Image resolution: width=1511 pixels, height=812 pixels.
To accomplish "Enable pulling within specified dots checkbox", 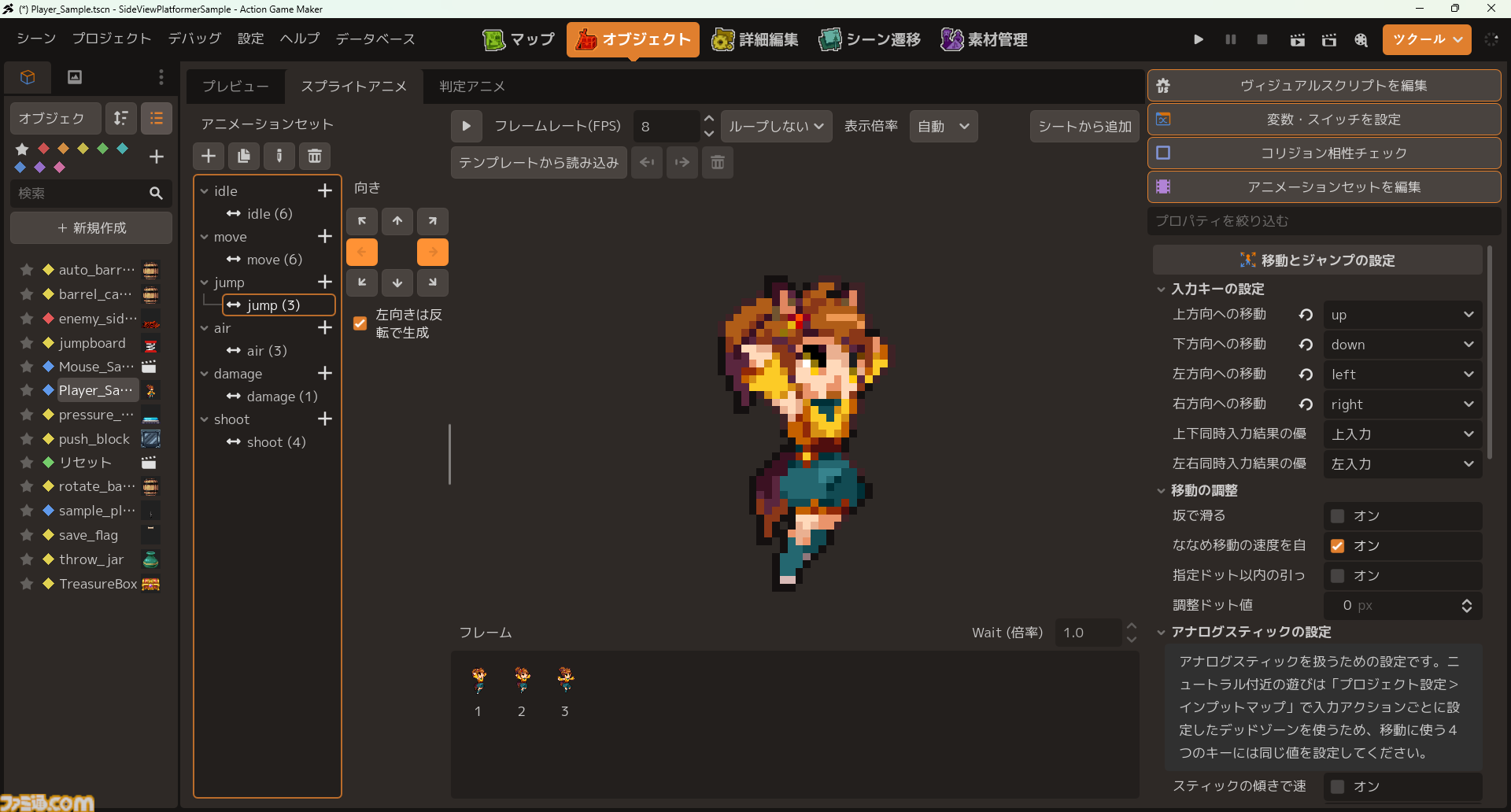I will [x=1337, y=576].
